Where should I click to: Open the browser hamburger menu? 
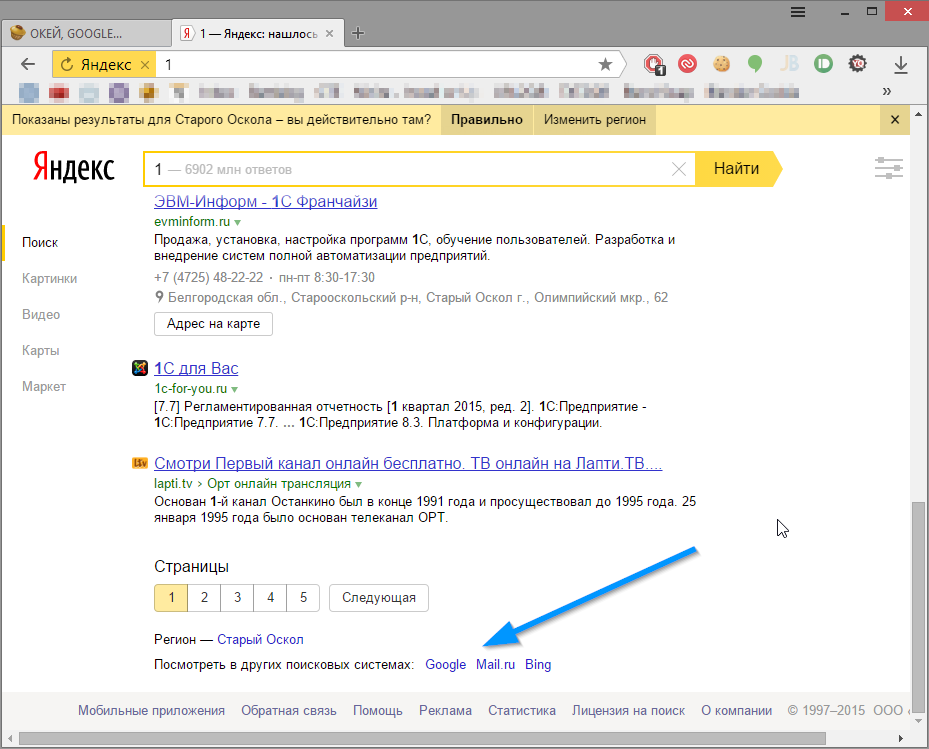tap(798, 12)
